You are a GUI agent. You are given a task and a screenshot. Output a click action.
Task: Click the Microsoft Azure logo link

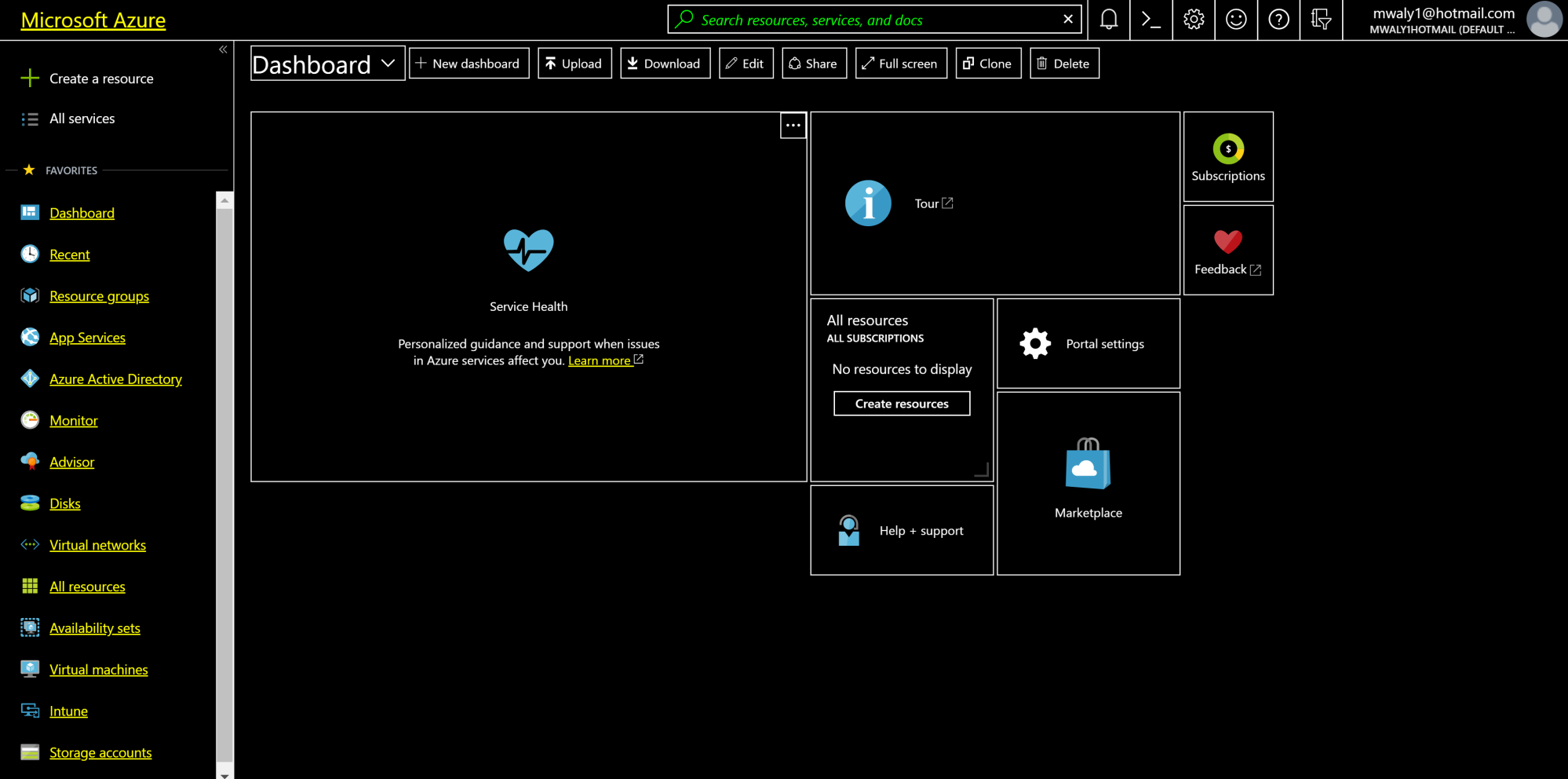pos(93,20)
